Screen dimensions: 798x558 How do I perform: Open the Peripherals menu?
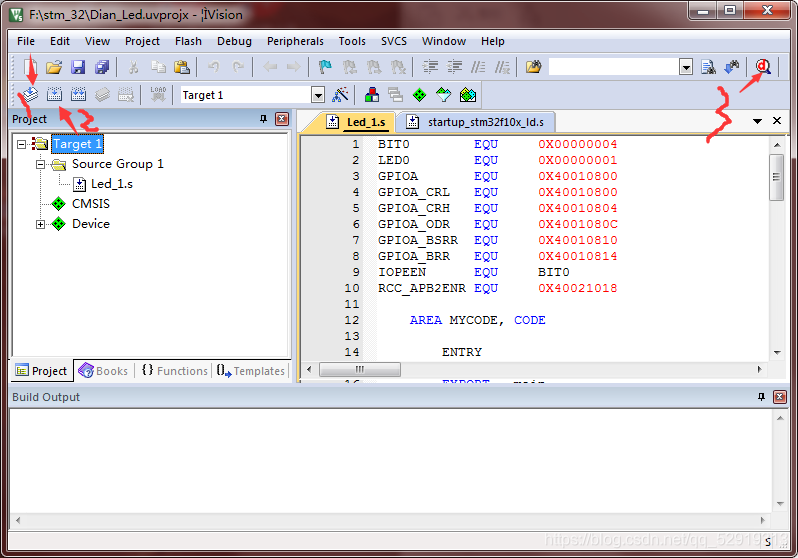pyautogui.click(x=295, y=41)
